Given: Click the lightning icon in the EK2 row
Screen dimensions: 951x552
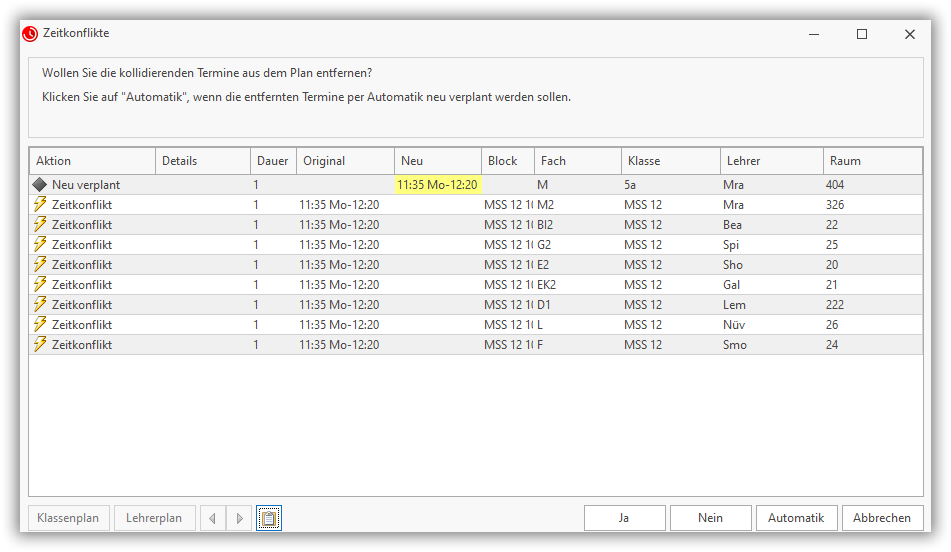Looking at the screenshot, I should [x=40, y=284].
